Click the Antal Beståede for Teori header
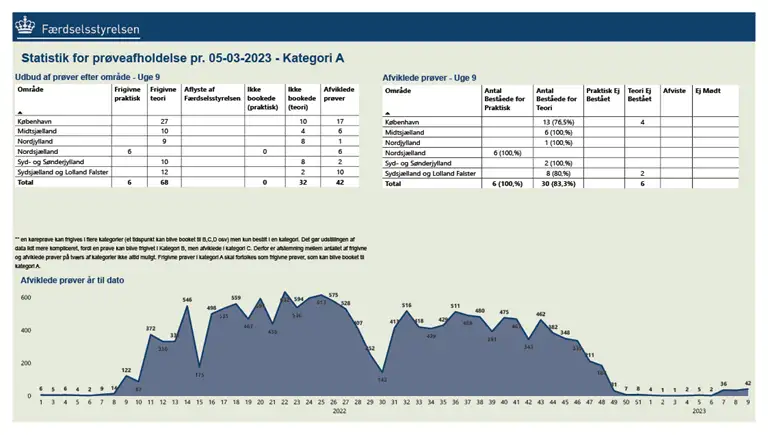This screenshot has width=768, height=435. pyautogui.click(x=557, y=99)
